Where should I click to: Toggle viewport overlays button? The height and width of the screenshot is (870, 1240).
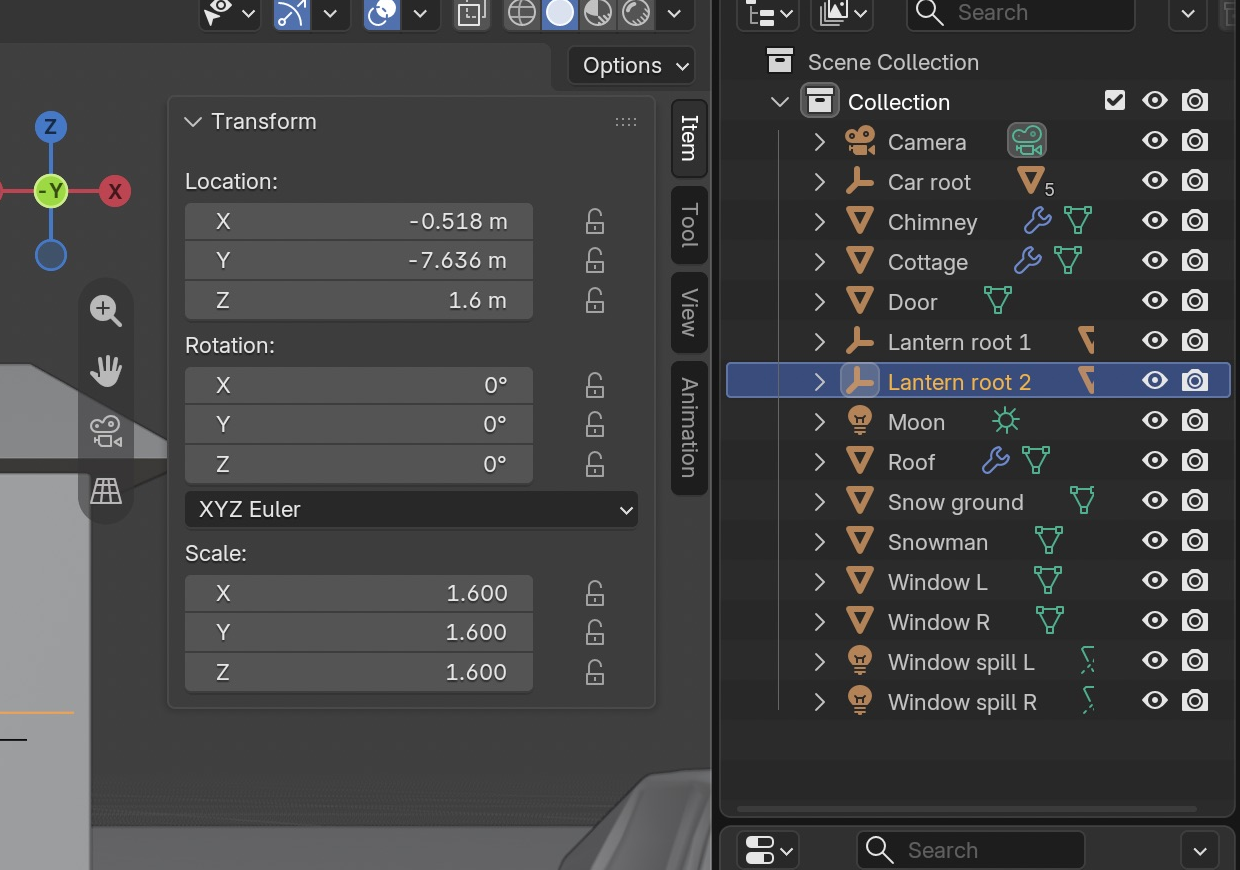(382, 14)
